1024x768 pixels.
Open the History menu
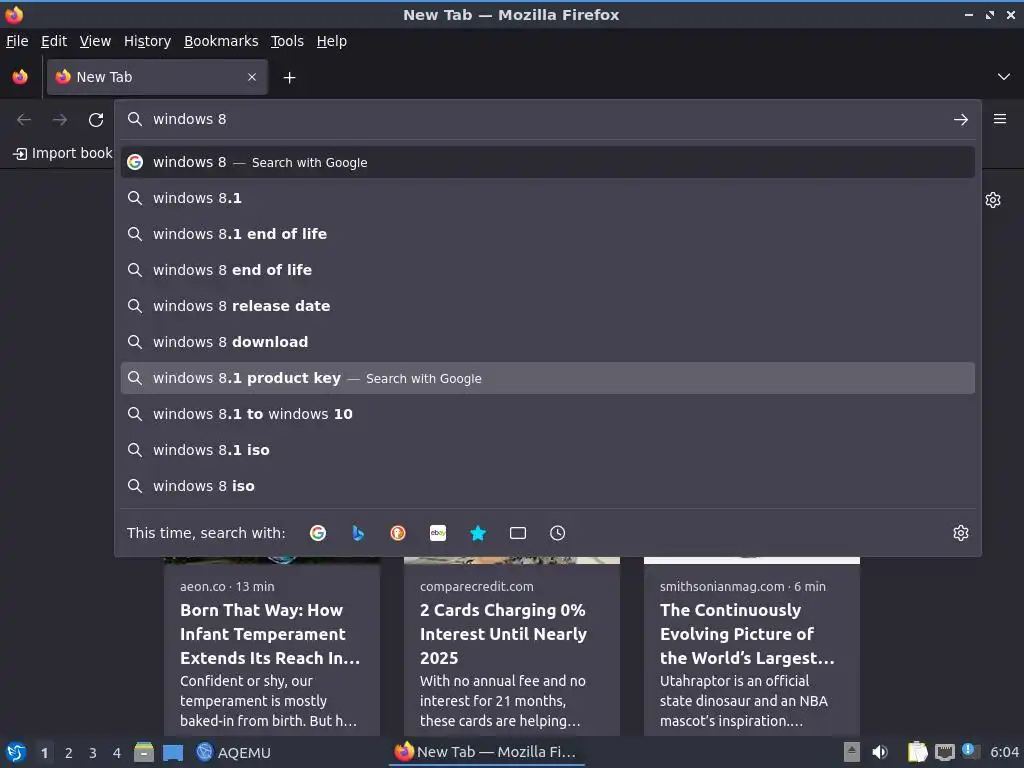148,41
